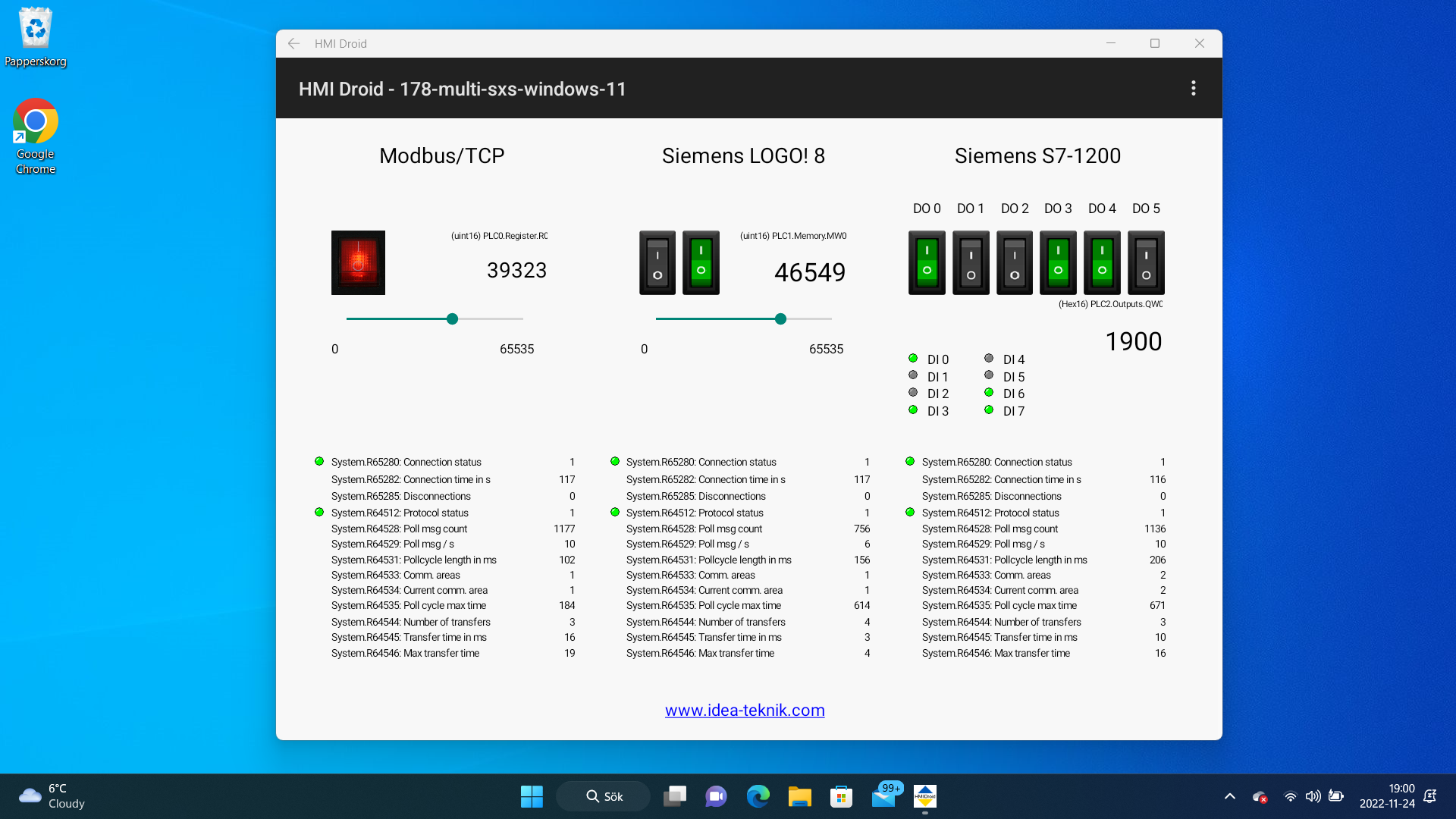Click LOGO! 8 Protocol status green LED
The height and width of the screenshot is (819, 1456).
tap(615, 513)
